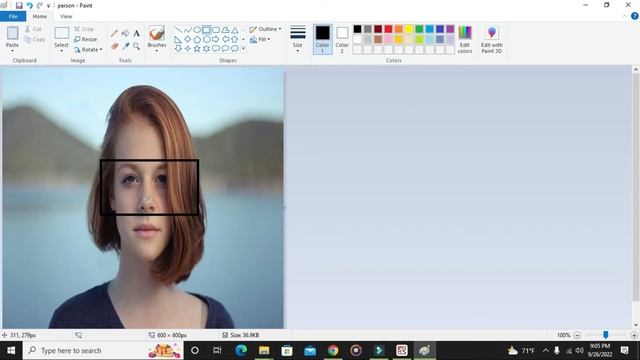This screenshot has width=640, height=360.
Task: Choose the Oval shape
Action: click(197, 30)
